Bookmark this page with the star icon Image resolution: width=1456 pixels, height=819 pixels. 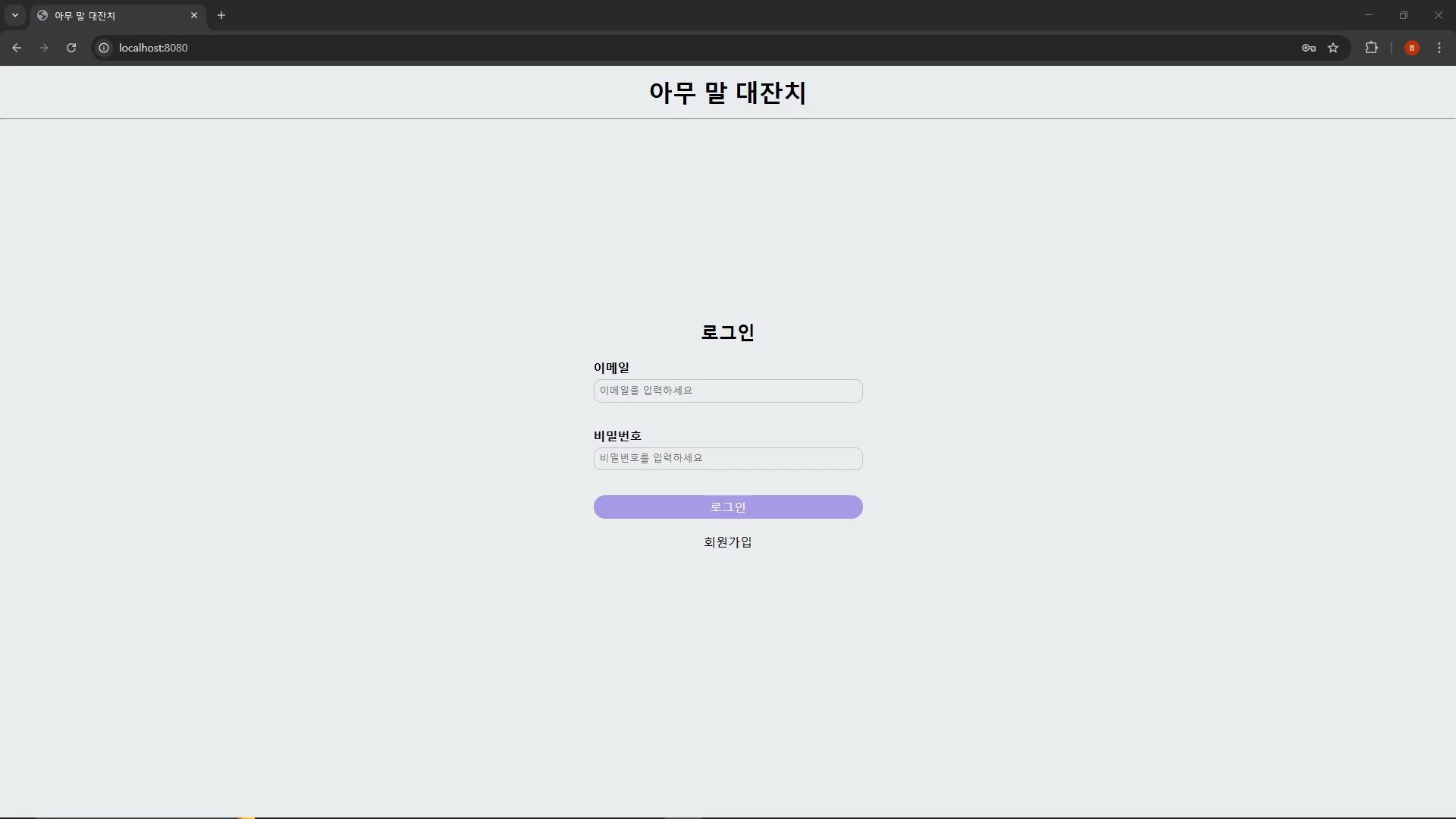coord(1333,48)
